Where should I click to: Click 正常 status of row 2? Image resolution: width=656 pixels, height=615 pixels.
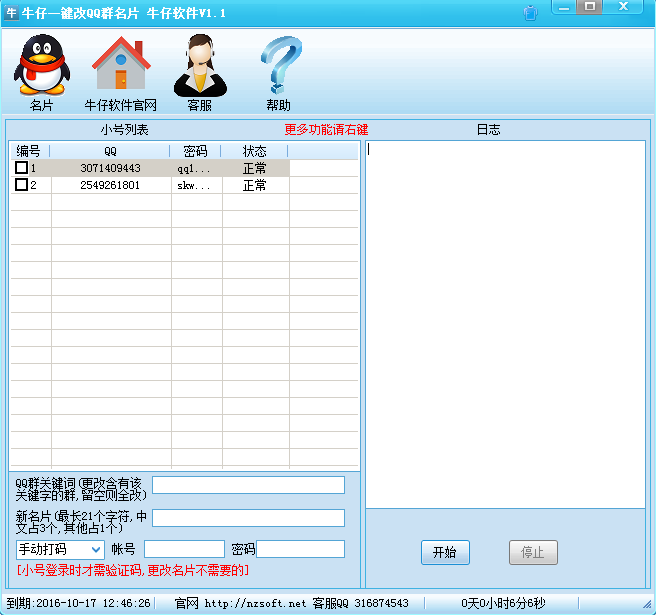(x=254, y=185)
